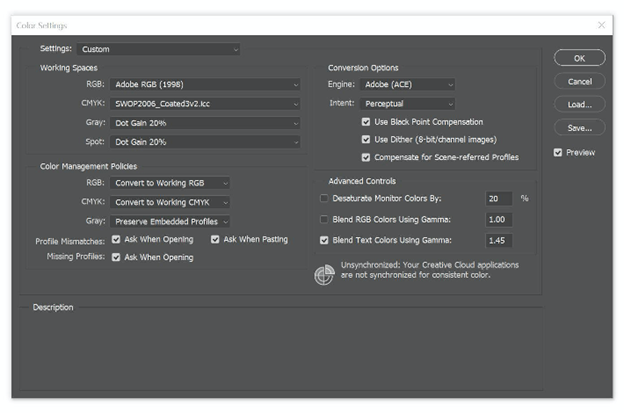Toggle Compensate for Scene-referred Profiles
The height and width of the screenshot is (413, 624).
(x=366, y=157)
